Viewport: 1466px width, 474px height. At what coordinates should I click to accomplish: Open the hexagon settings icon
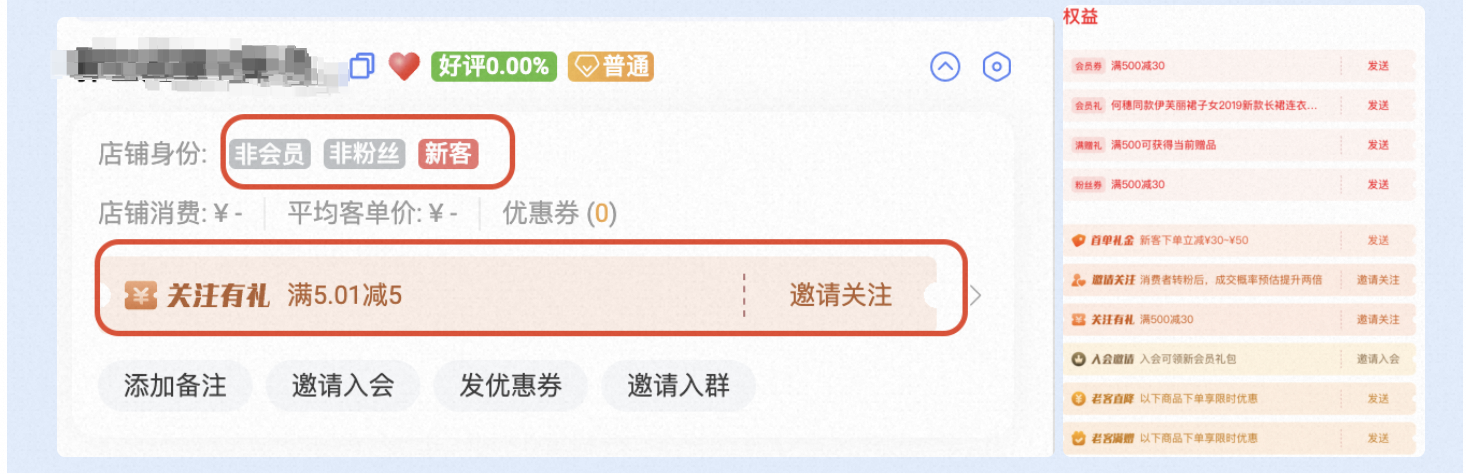click(x=997, y=67)
